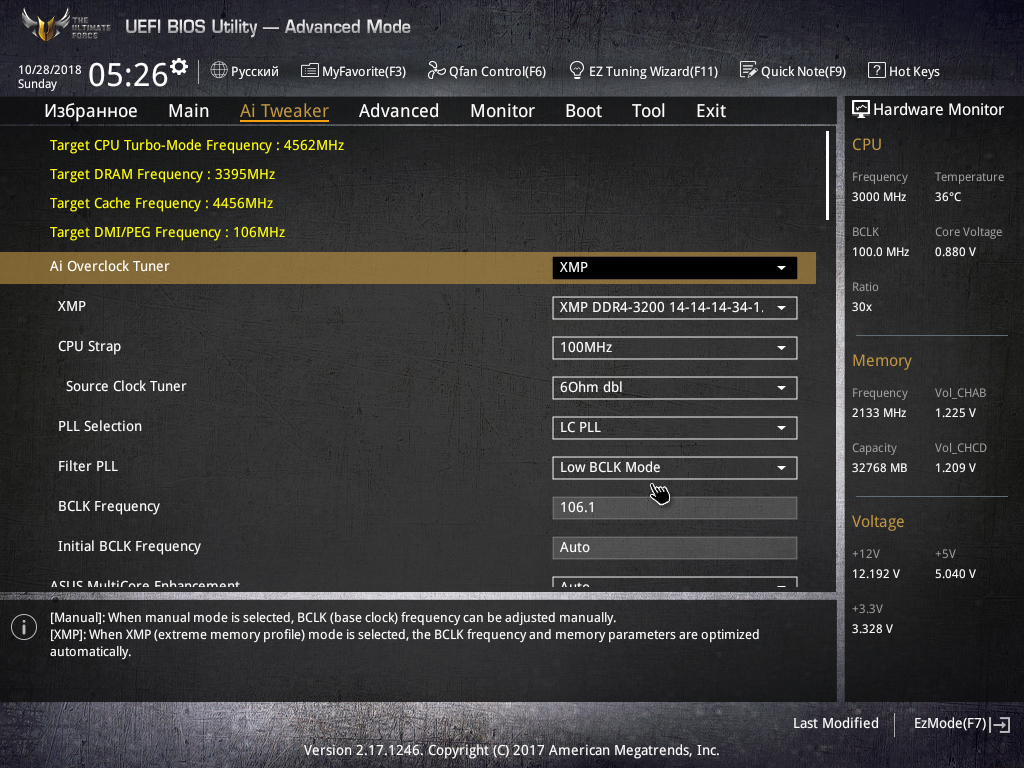Switch to EzMode(F7)
The image size is (1024, 768).
[950, 723]
